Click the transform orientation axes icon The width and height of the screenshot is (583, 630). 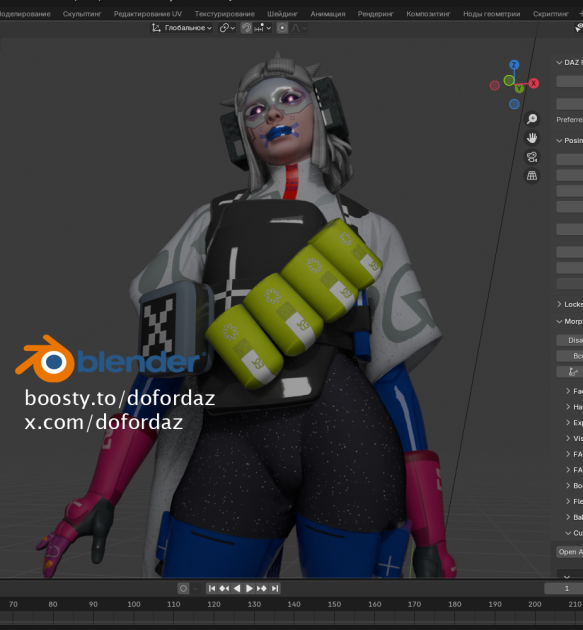point(156,28)
